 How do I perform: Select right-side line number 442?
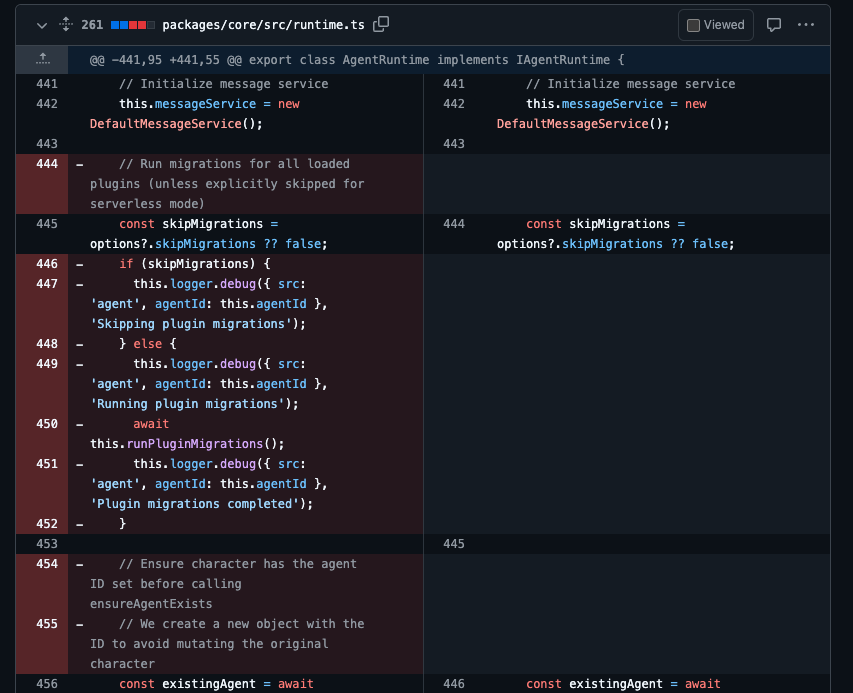pos(453,104)
